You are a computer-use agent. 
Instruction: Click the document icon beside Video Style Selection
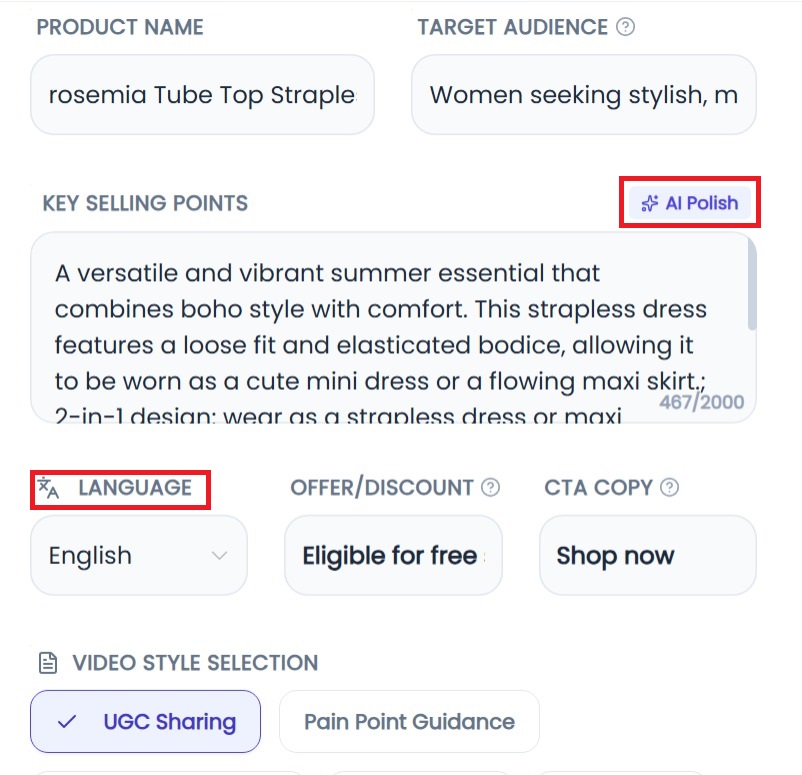coord(47,663)
